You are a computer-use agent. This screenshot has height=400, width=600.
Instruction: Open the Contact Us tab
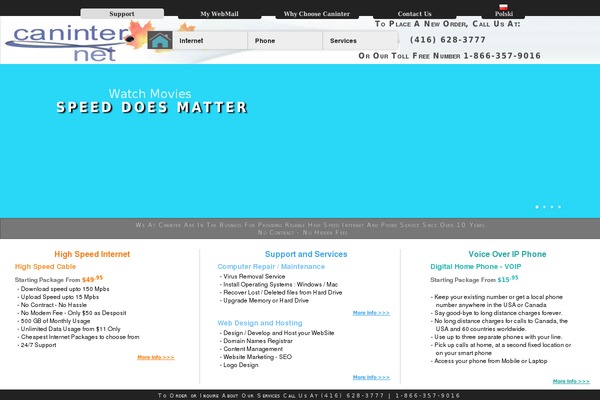414,14
